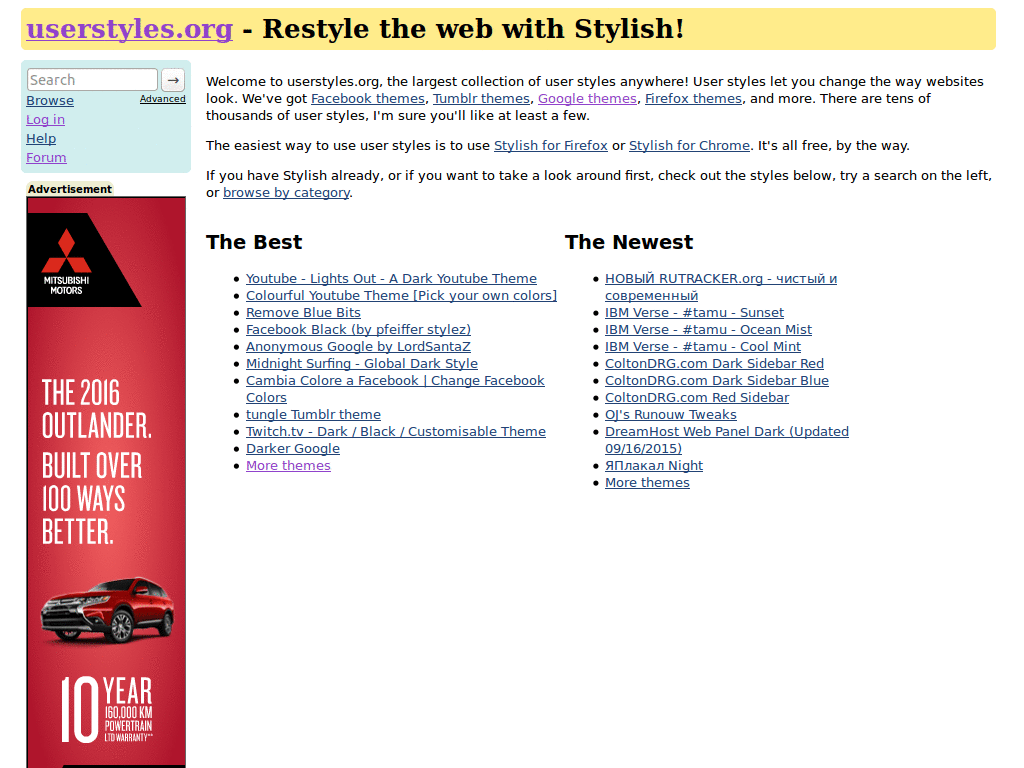Open Darker Google theme link
The height and width of the screenshot is (768, 1024).
click(x=292, y=448)
